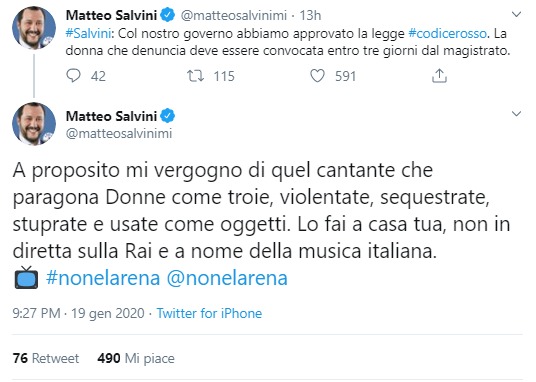Open the @nonelarena mention
This screenshot has height=382, width=536.
[227, 278]
